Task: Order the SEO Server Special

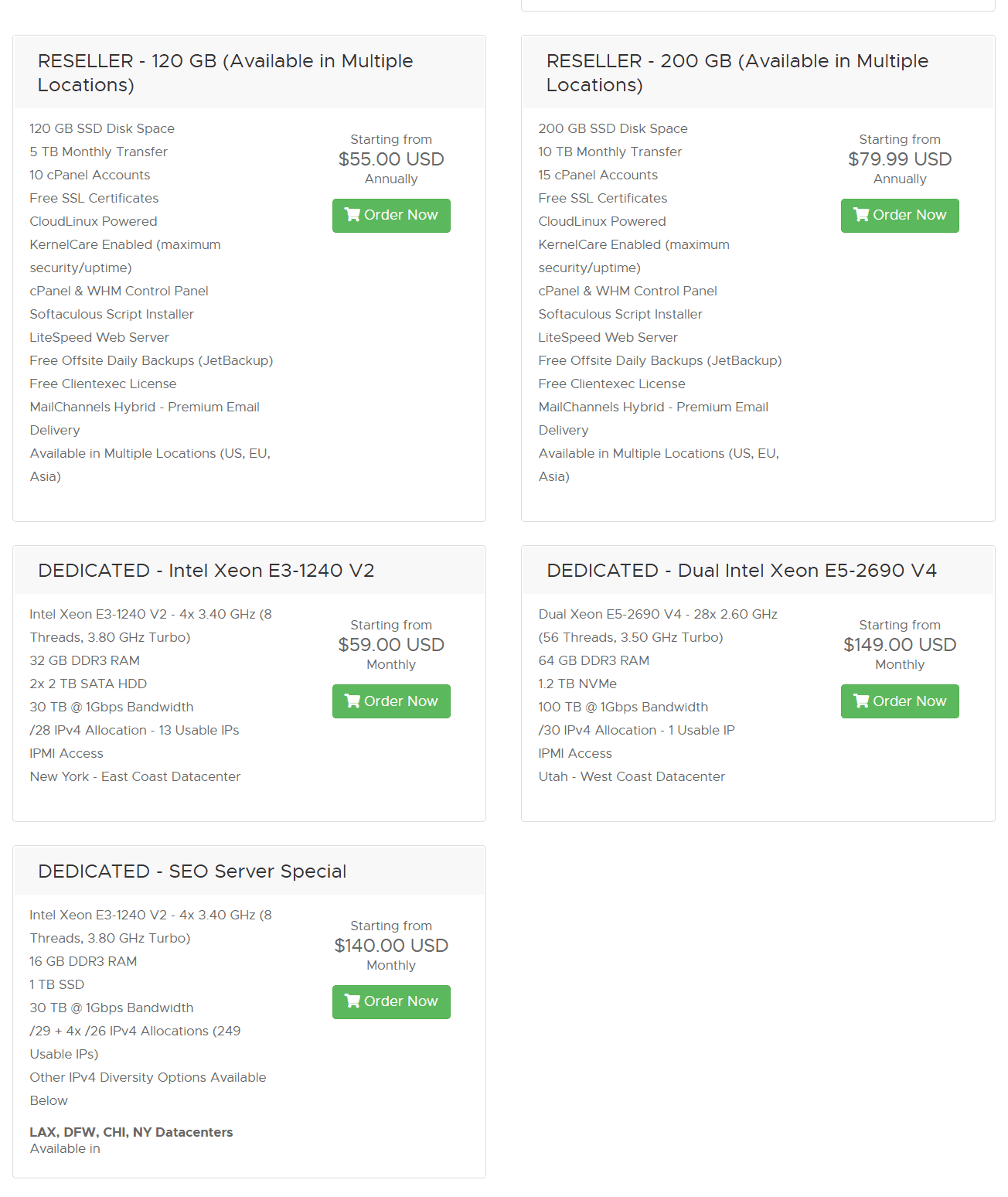Action: coord(391,1002)
